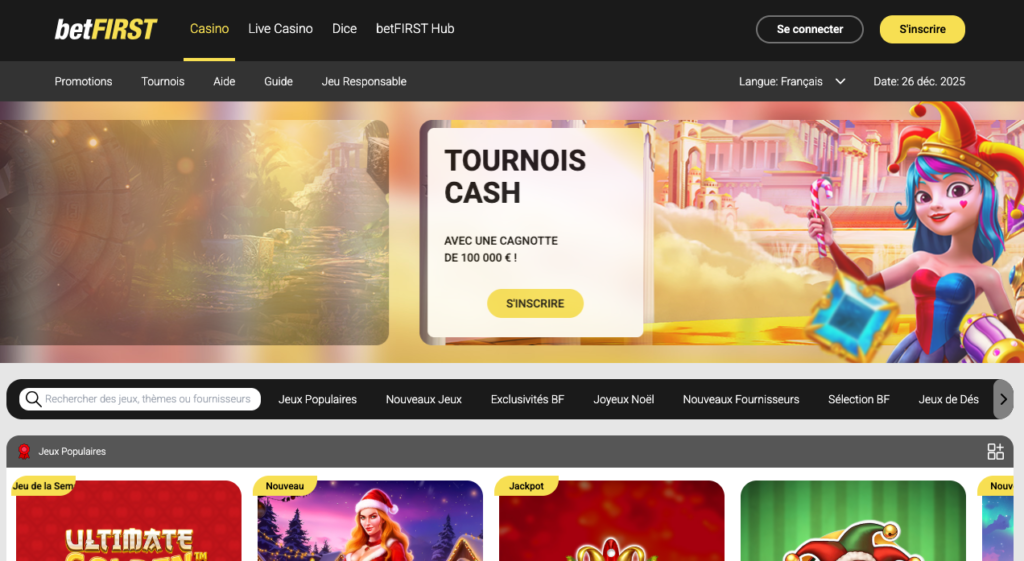Open the grid view icon in Jeux Populaires
The width and height of the screenshot is (1024, 561).
tap(995, 451)
